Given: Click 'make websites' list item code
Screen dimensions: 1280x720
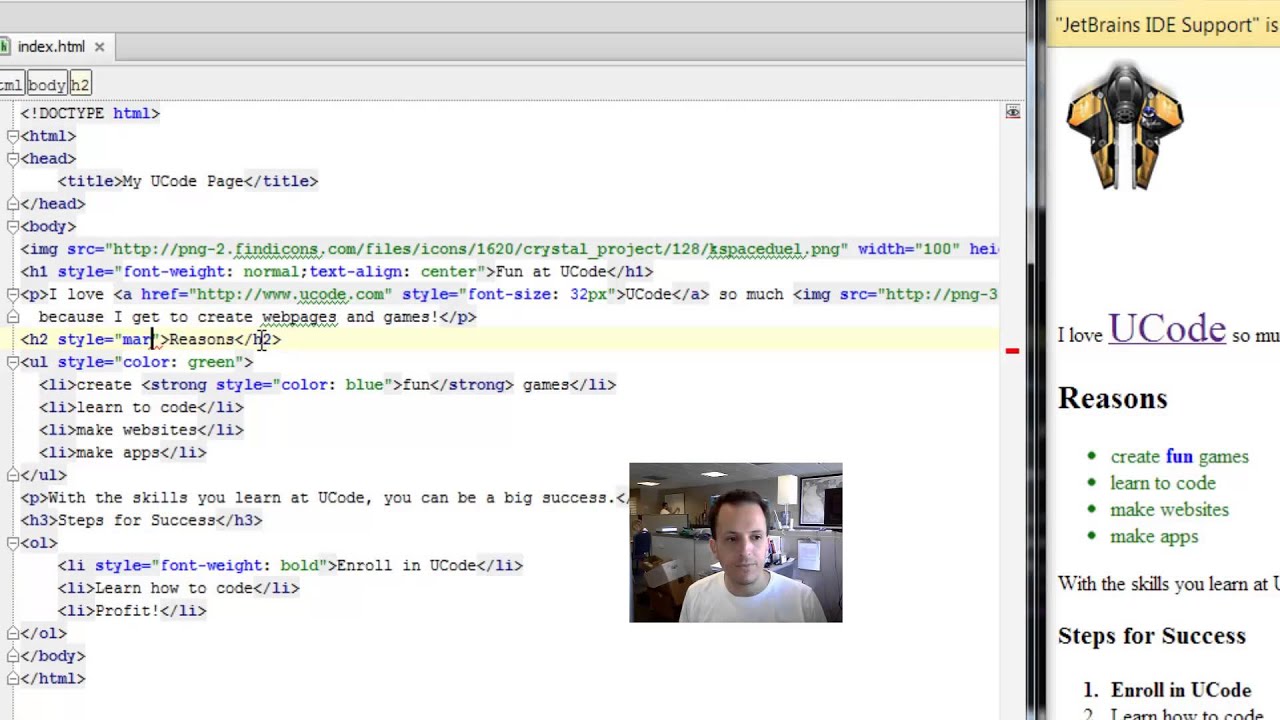Looking at the screenshot, I should 136,430.
